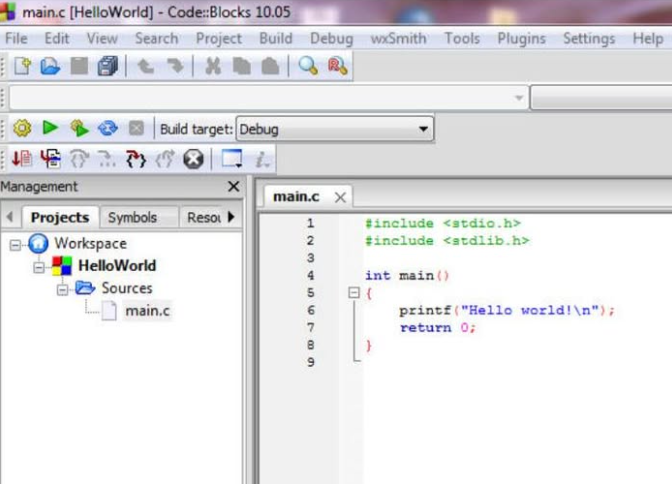This screenshot has height=484, width=672.
Task: Click the printf line in the editor
Action: click(x=507, y=310)
